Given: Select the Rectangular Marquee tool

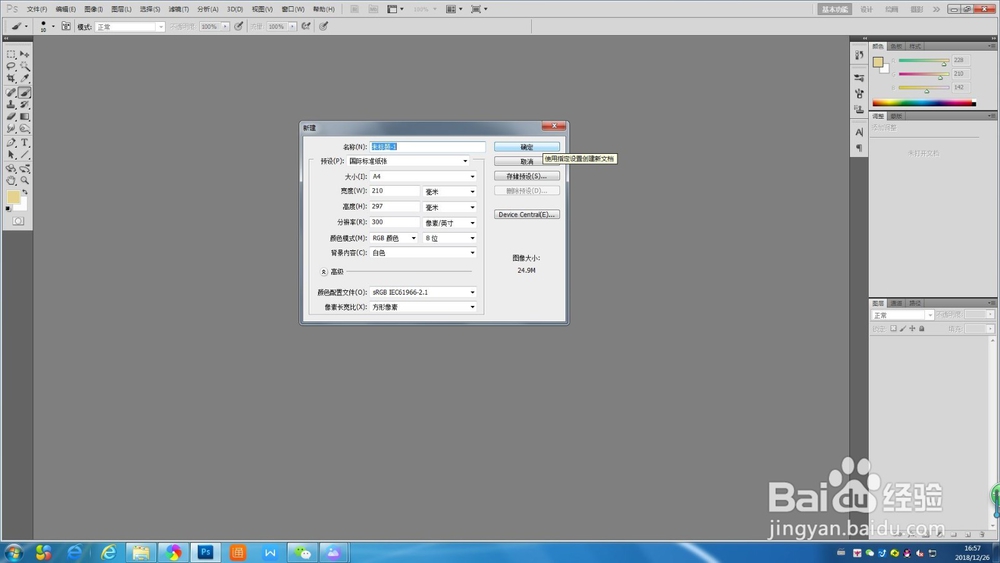Looking at the screenshot, I should tap(11, 54).
